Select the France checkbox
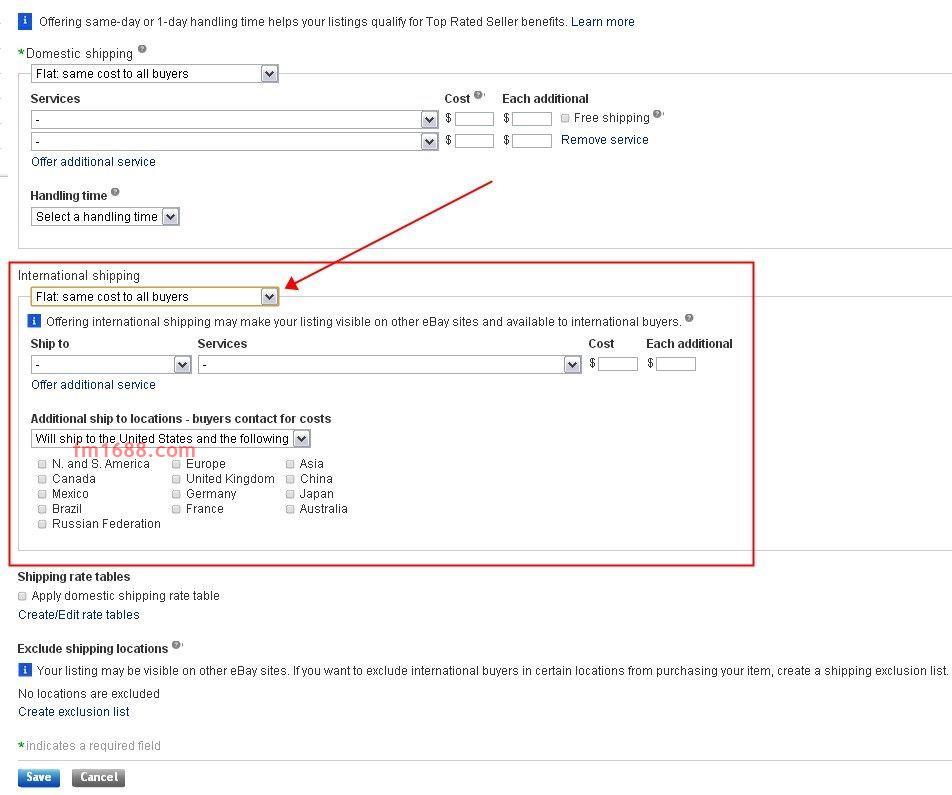The width and height of the screenshot is (952, 795). (x=176, y=509)
